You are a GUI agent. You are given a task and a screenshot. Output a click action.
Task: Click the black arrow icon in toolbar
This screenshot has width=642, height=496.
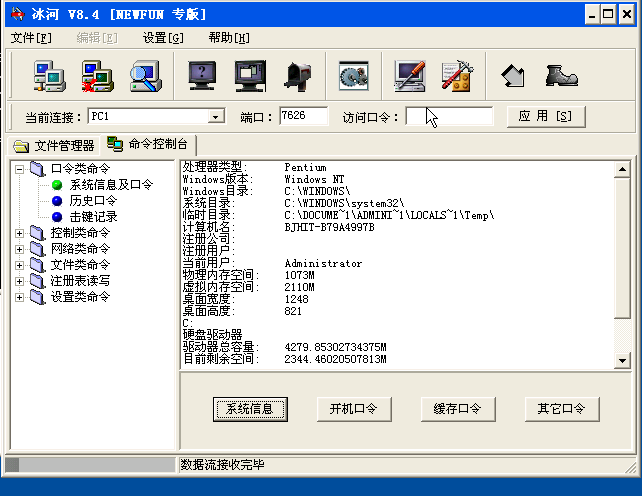click(513, 76)
